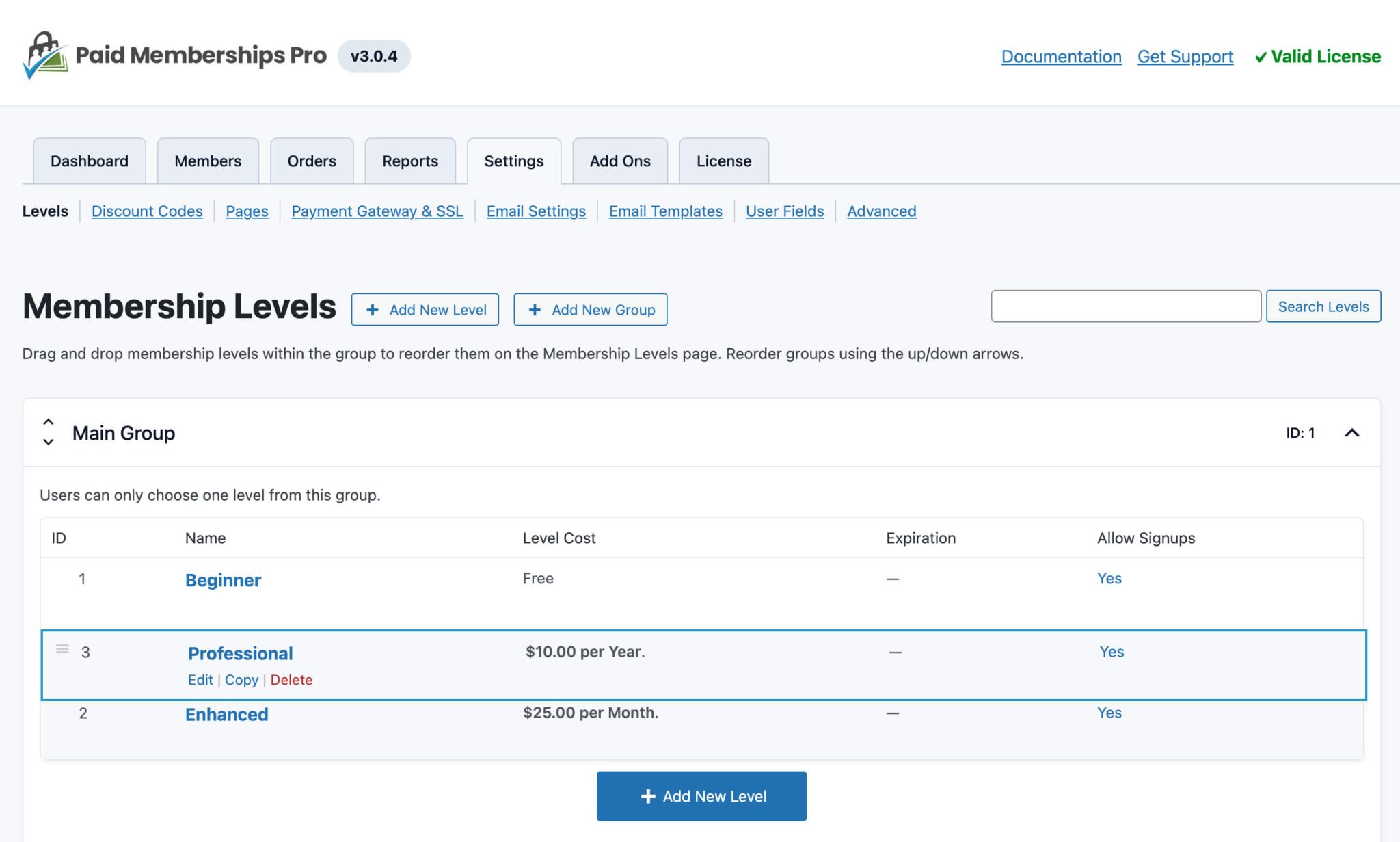The height and width of the screenshot is (842, 1400).
Task: Move Main Group down using the down arrow
Action: [48, 444]
